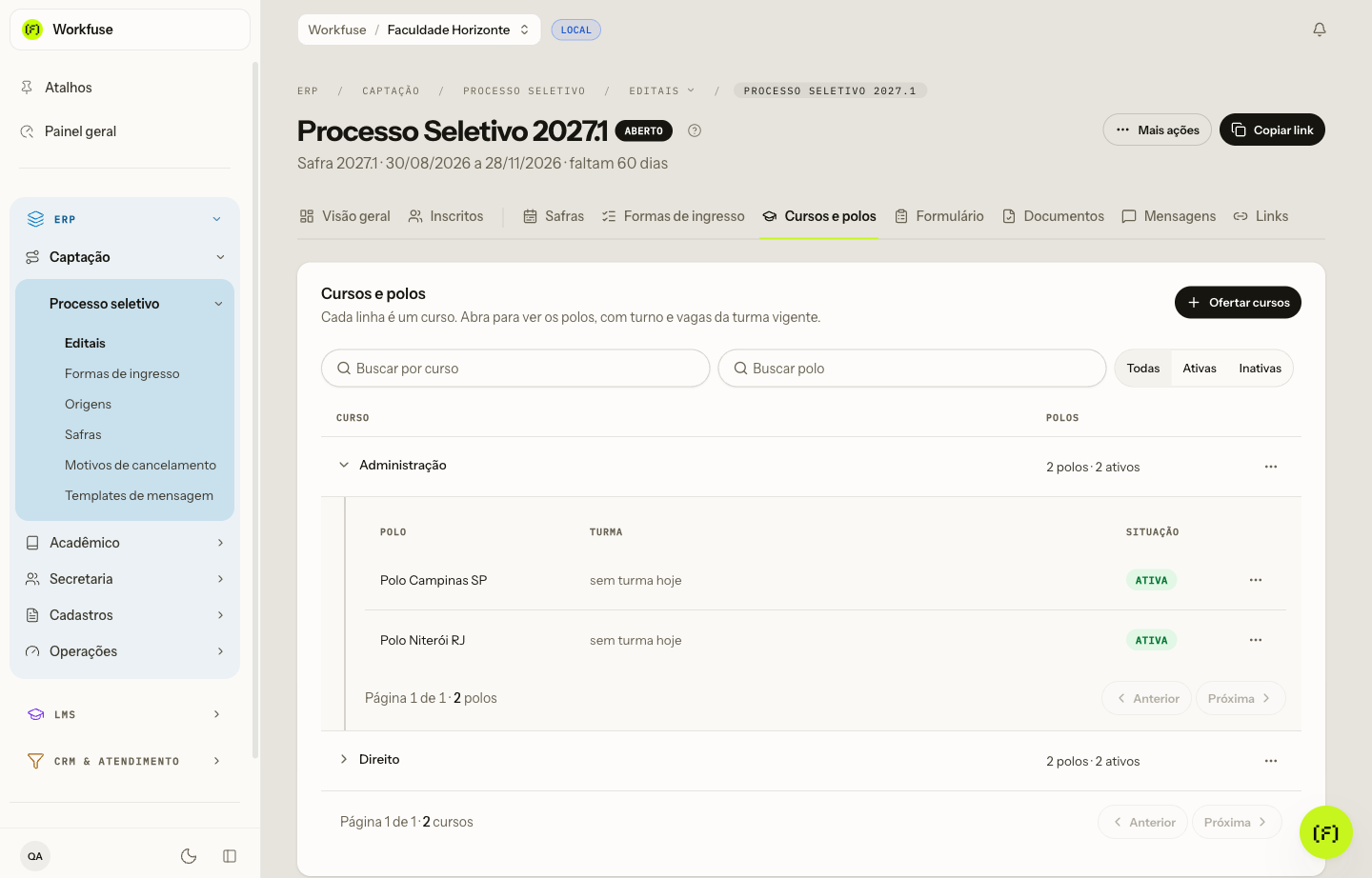The height and width of the screenshot is (878, 1372).
Task: Expand the Secretaria menu
Action: [125, 579]
